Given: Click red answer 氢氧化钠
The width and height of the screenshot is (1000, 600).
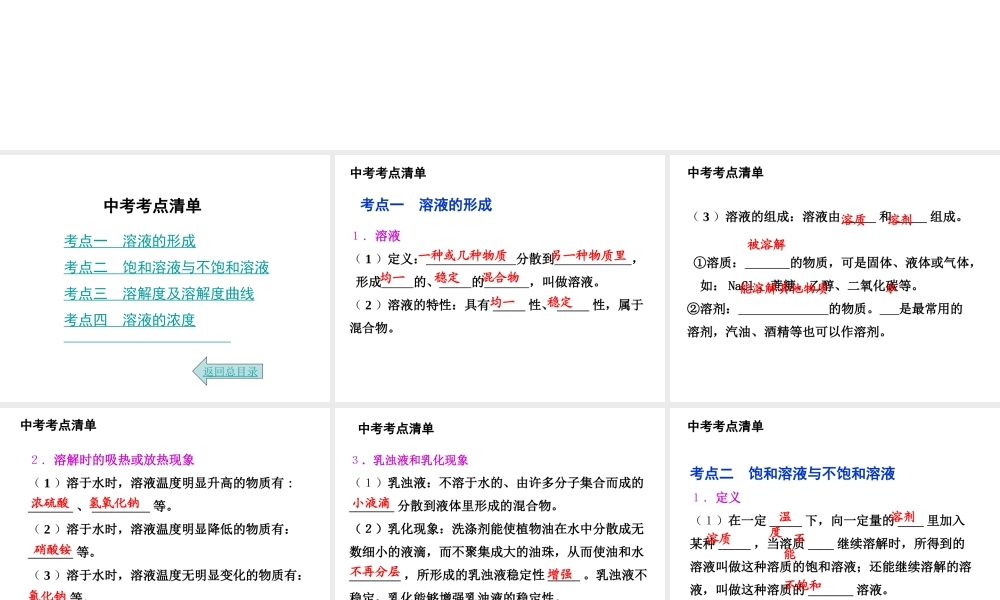Looking at the screenshot, I should pyautogui.click(x=114, y=503).
